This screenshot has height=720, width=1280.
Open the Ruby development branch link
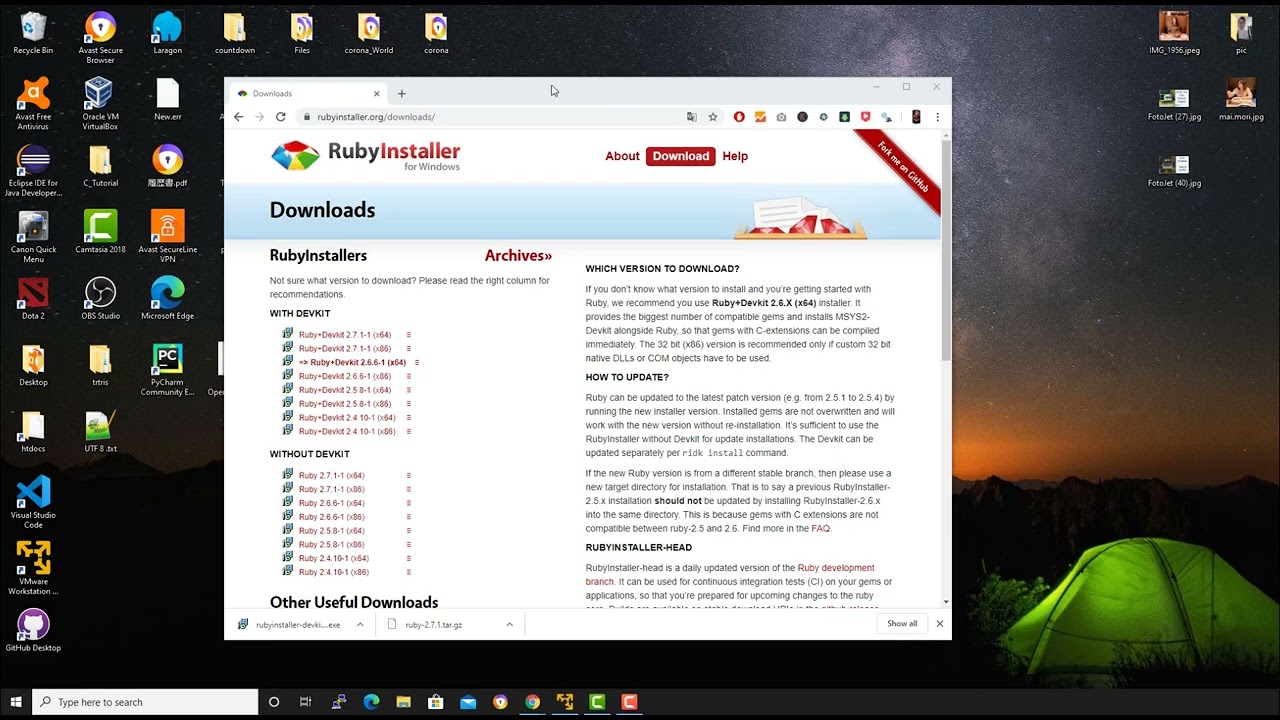(730, 575)
